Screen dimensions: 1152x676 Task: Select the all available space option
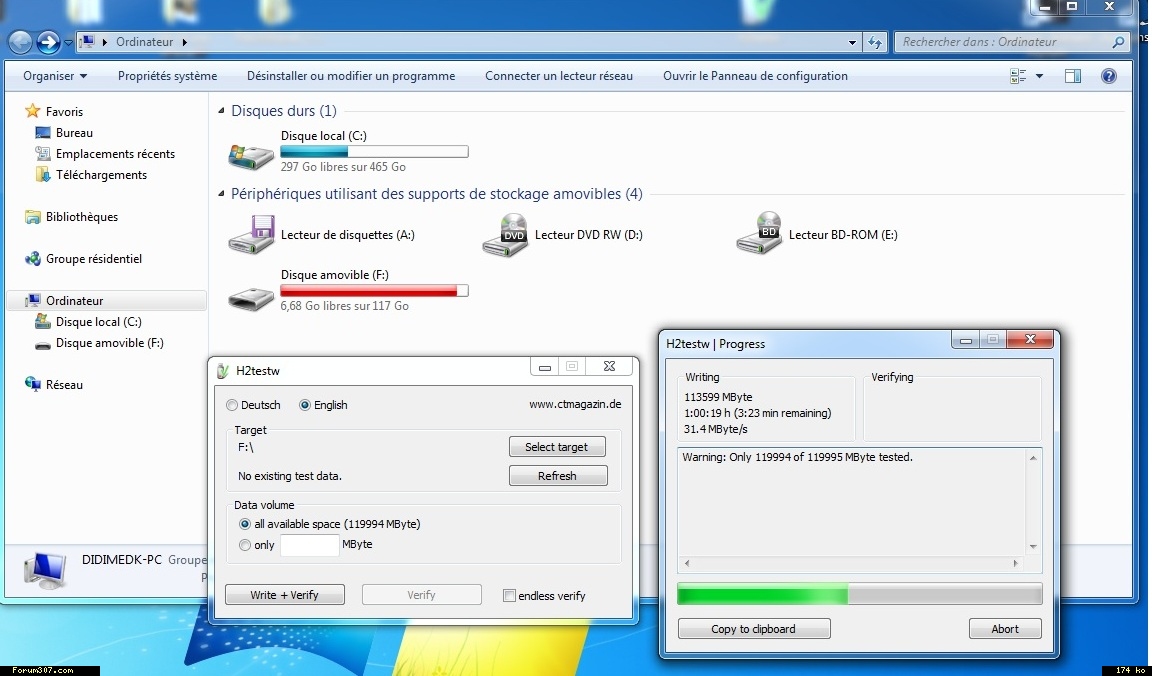coord(245,524)
